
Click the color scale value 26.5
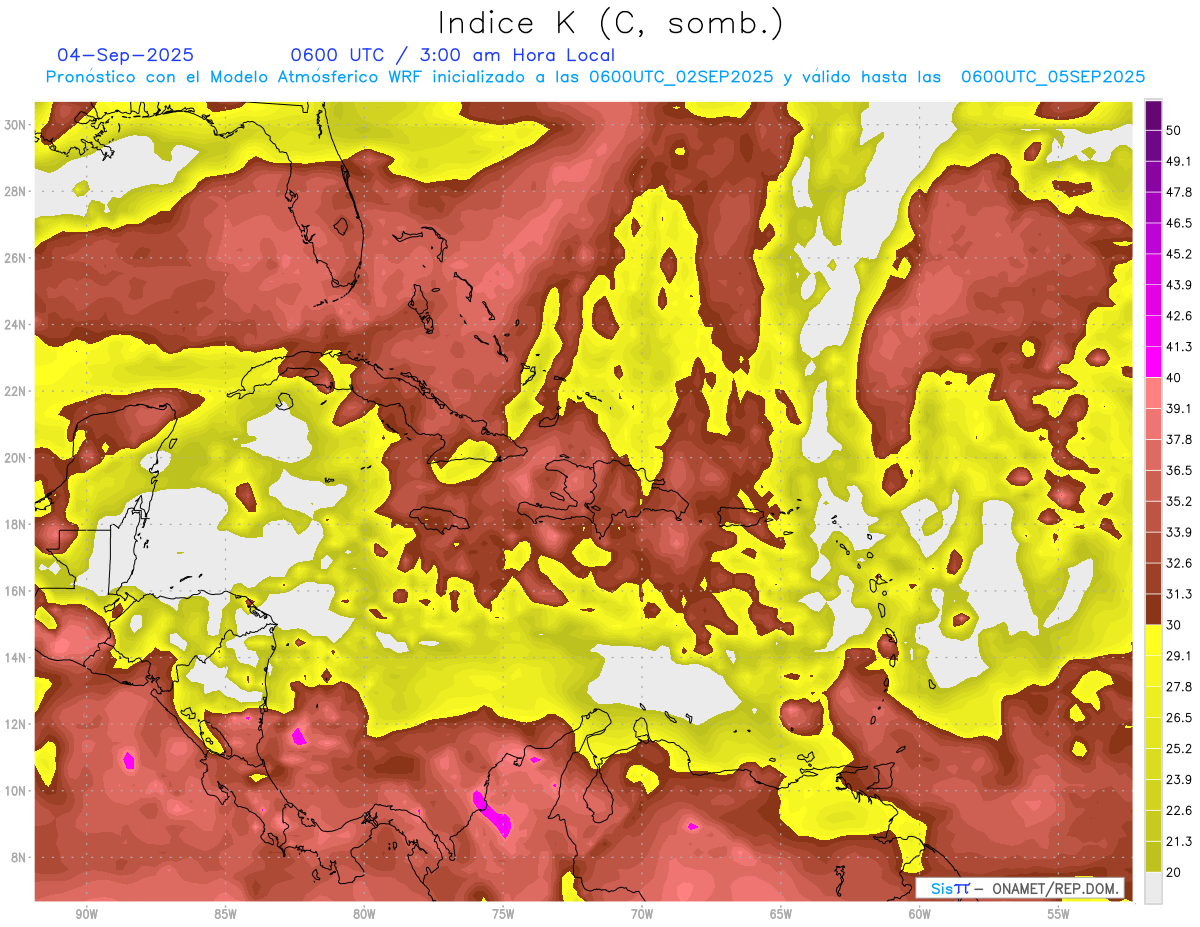(x=1179, y=718)
